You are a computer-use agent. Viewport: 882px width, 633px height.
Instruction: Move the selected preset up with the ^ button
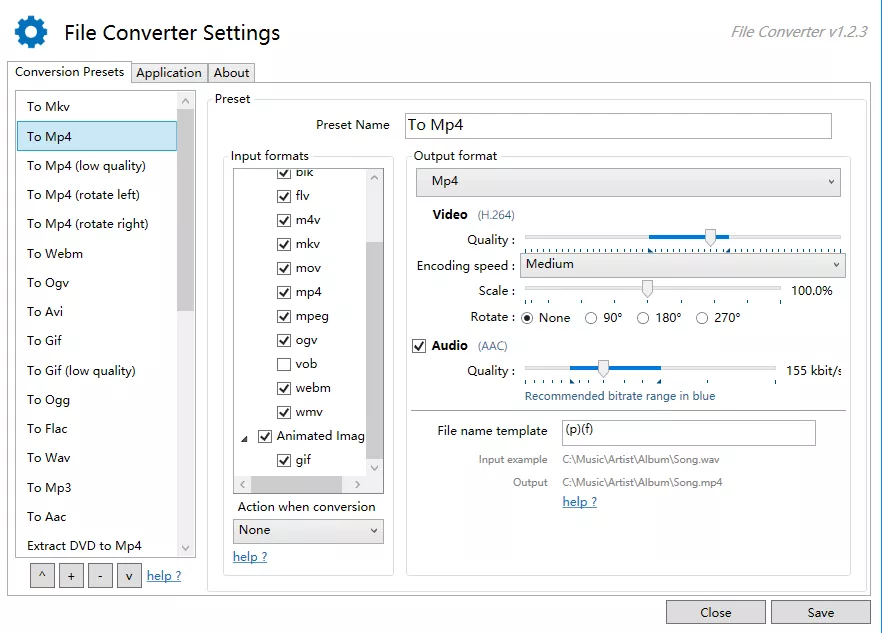coord(42,576)
